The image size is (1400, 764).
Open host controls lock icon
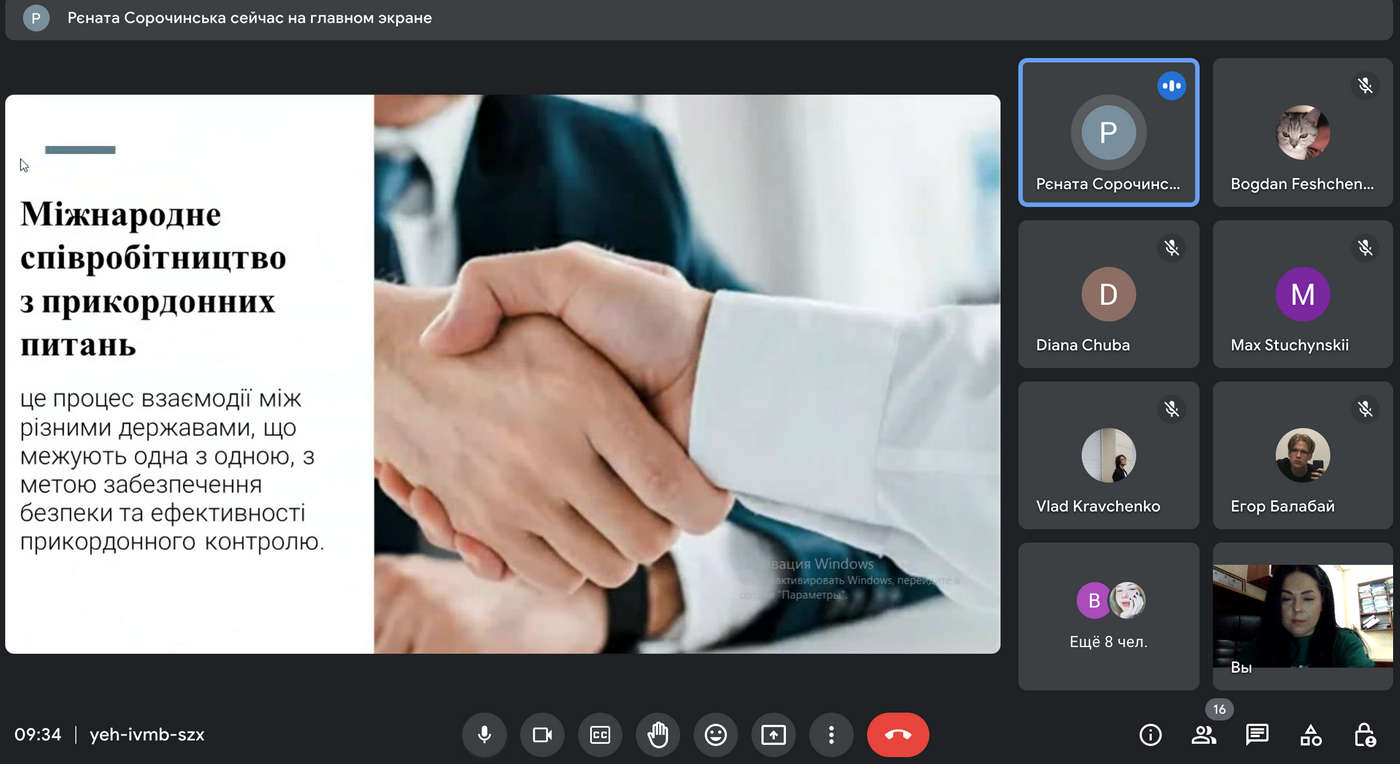(x=1364, y=735)
